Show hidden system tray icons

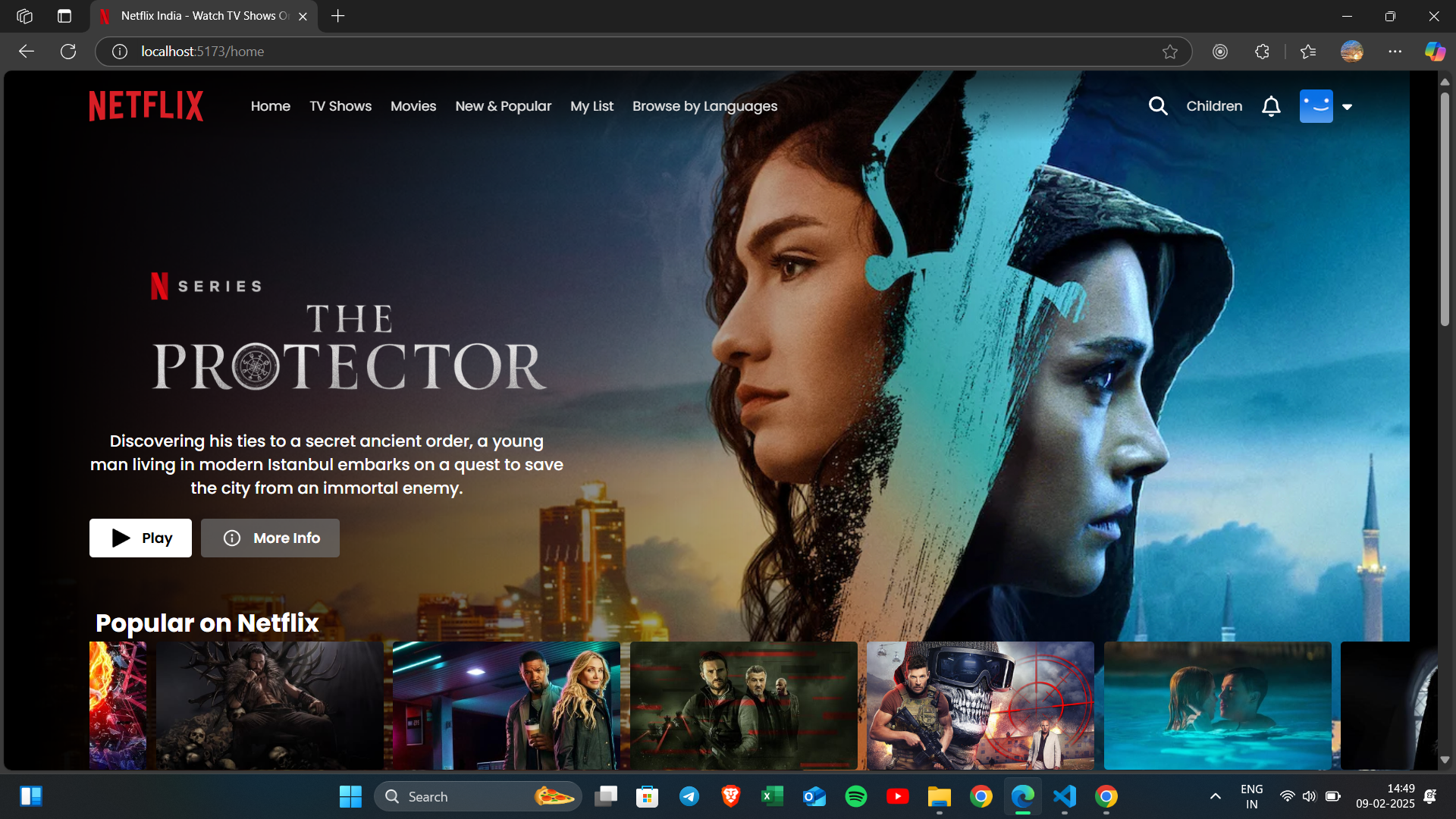1216,796
